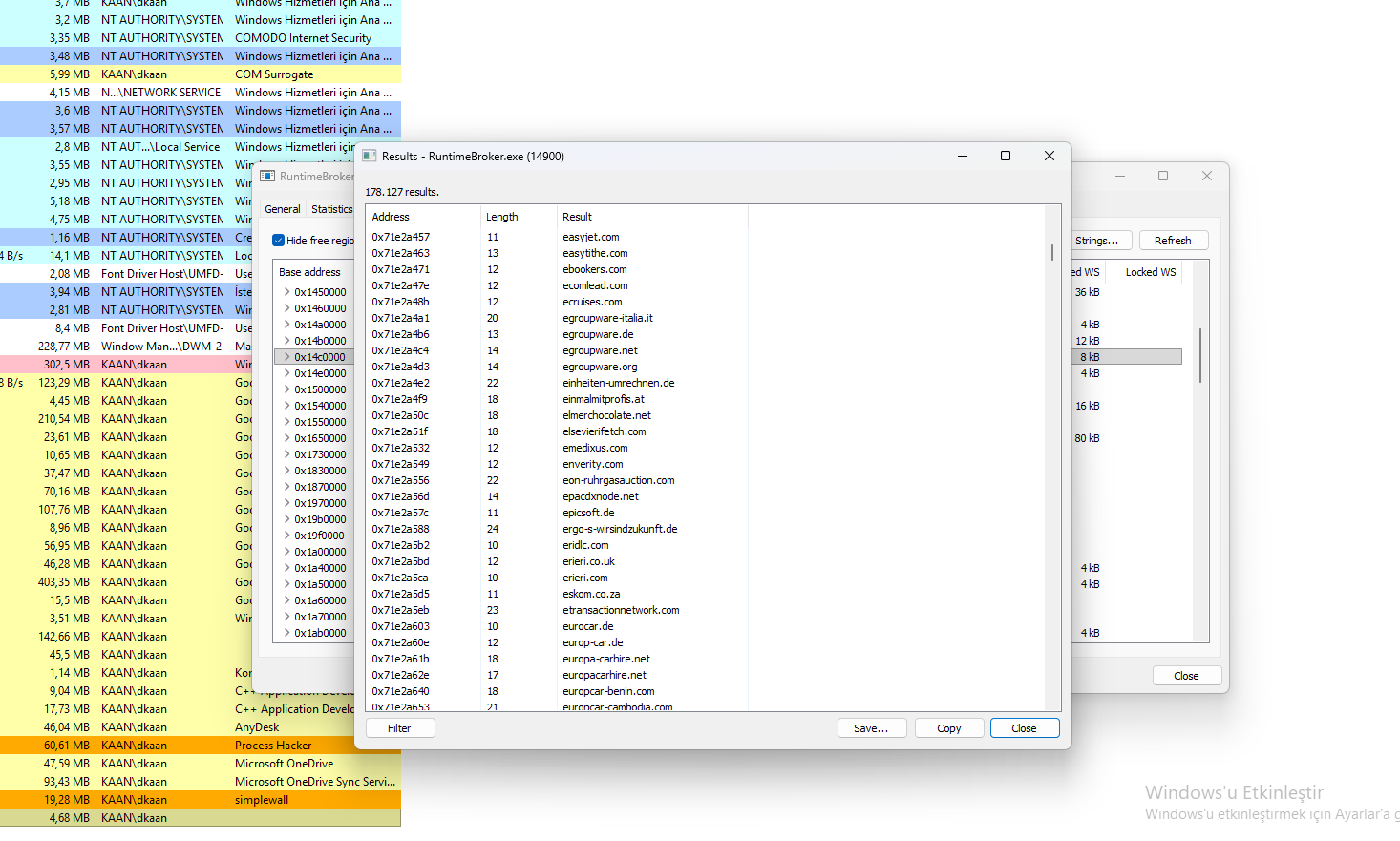Click Close in the properties window
1400x841 pixels.
tap(1186, 676)
